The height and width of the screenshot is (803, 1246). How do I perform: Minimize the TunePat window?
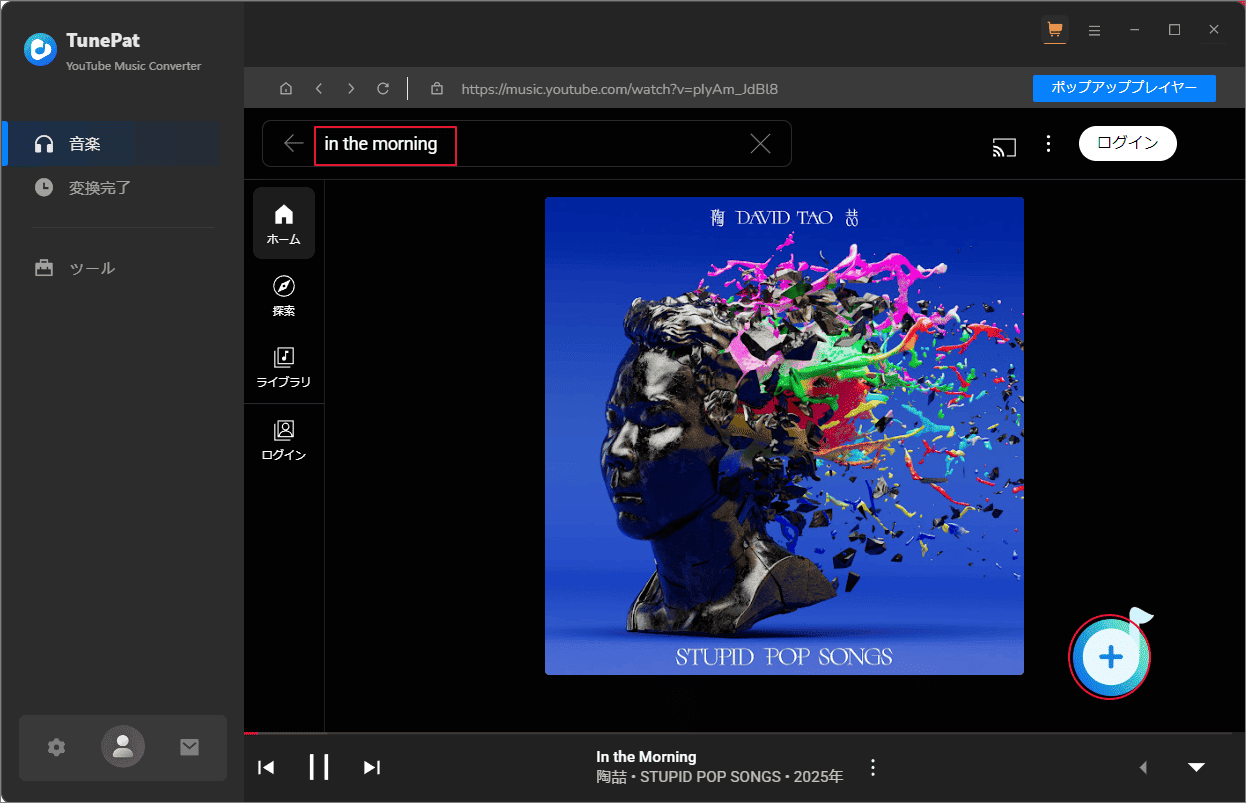tap(1135, 30)
